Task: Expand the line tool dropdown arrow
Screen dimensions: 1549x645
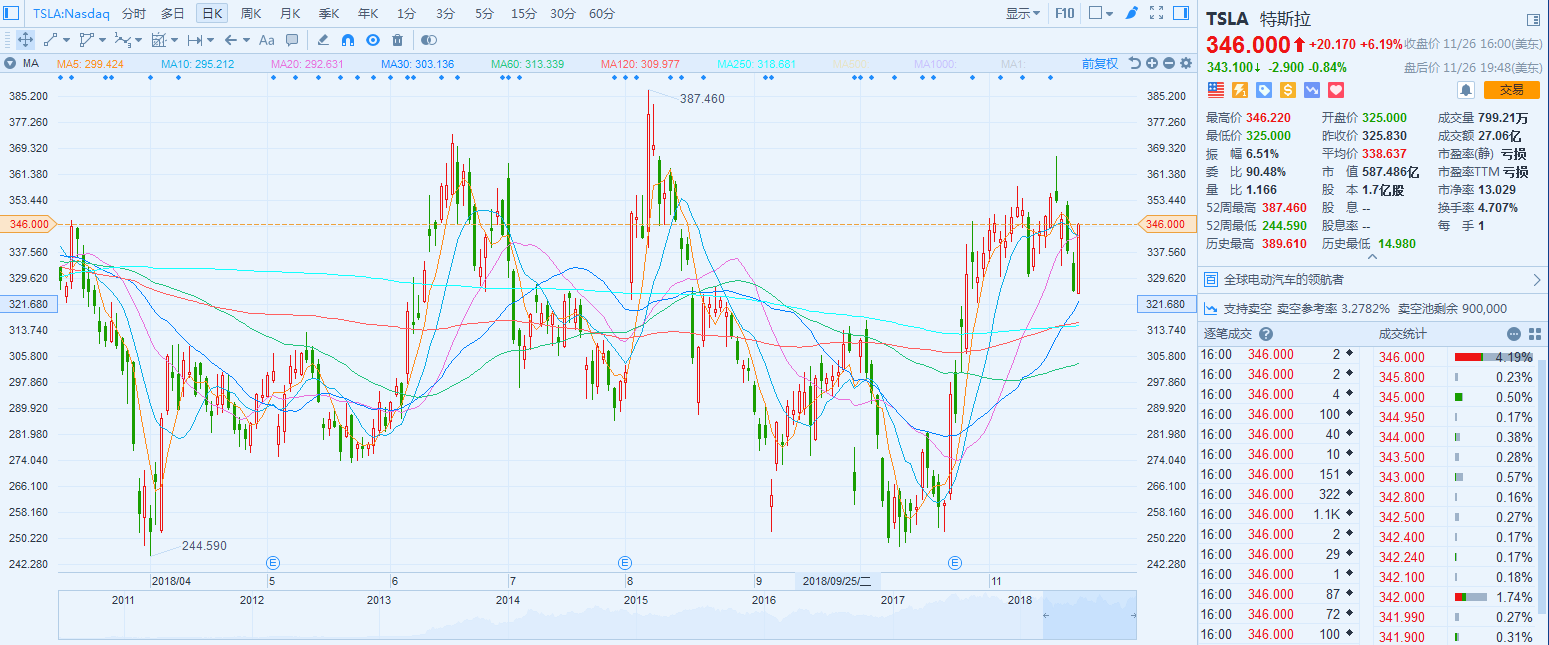Action: pos(66,40)
